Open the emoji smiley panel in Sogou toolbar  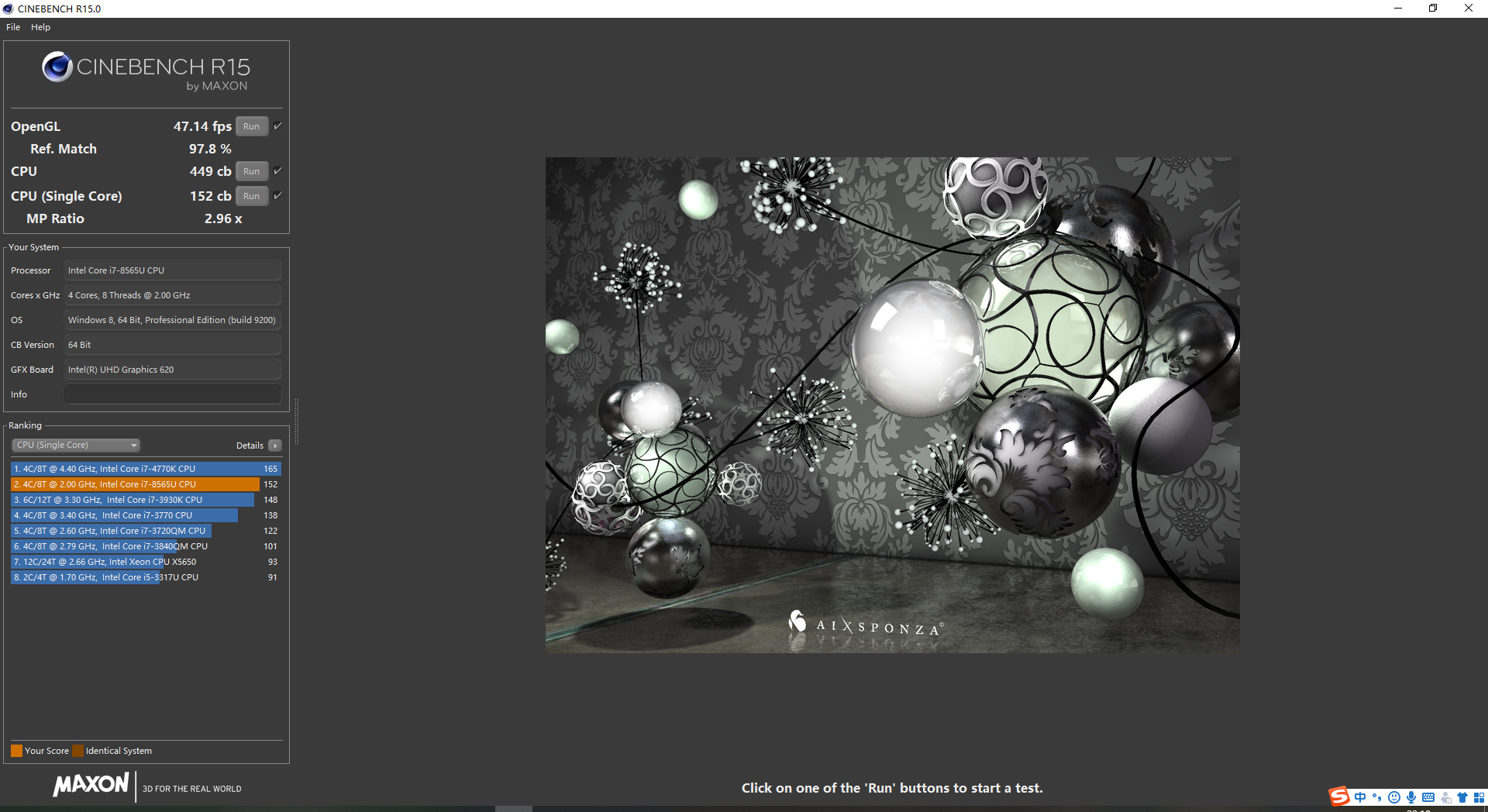(1394, 797)
